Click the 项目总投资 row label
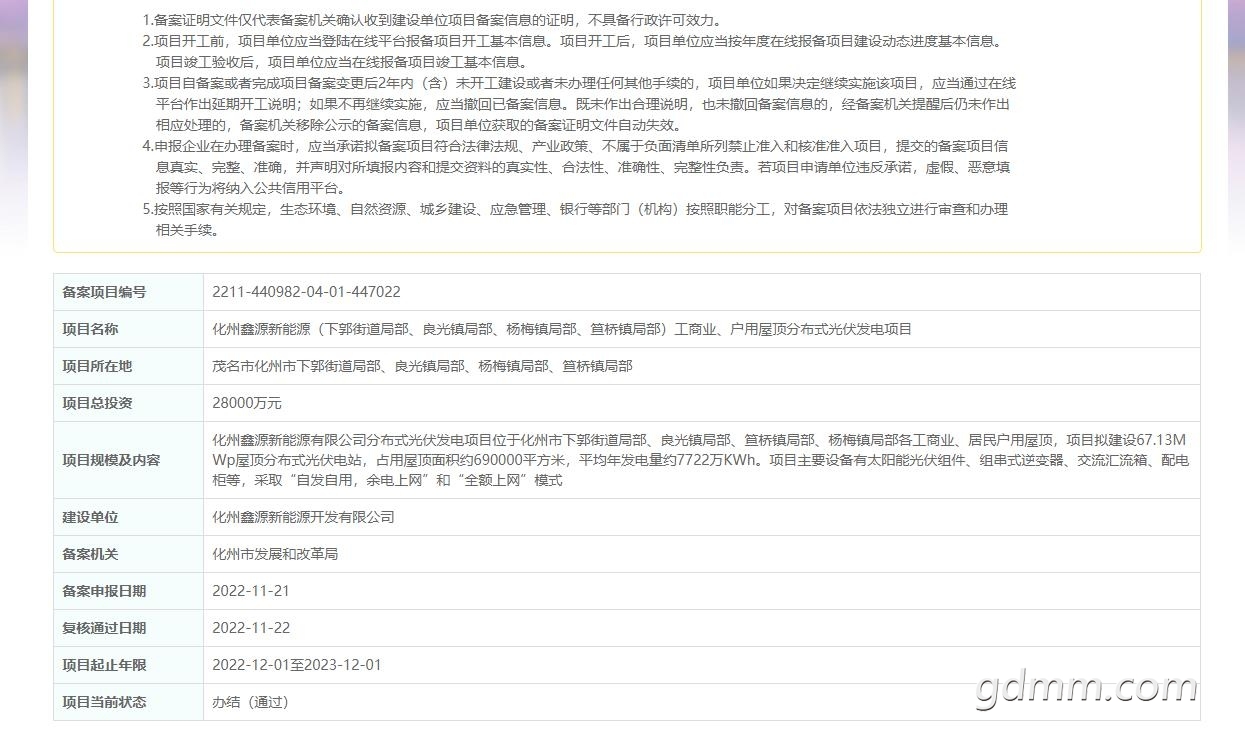Screen dimensions: 1245x750 97,403
